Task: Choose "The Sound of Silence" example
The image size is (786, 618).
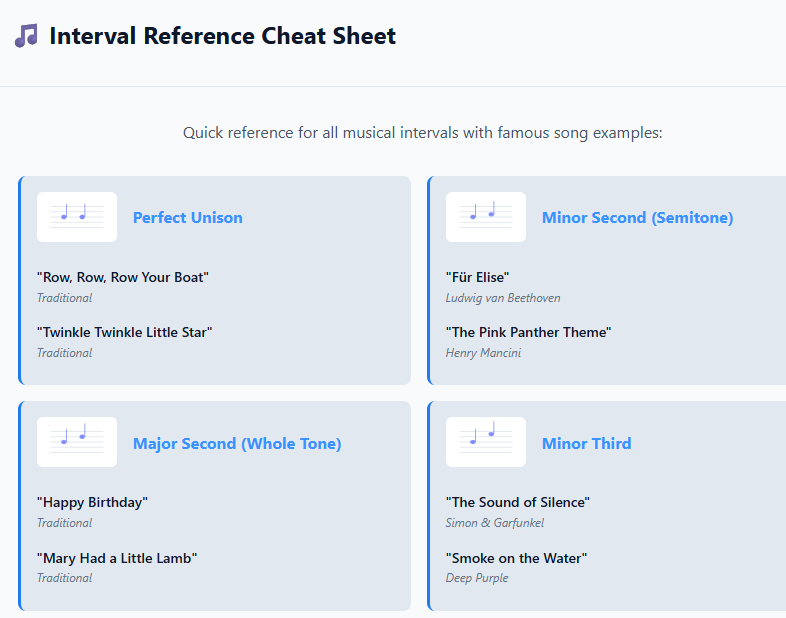Action: pyautogui.click(x=517, y=502)
